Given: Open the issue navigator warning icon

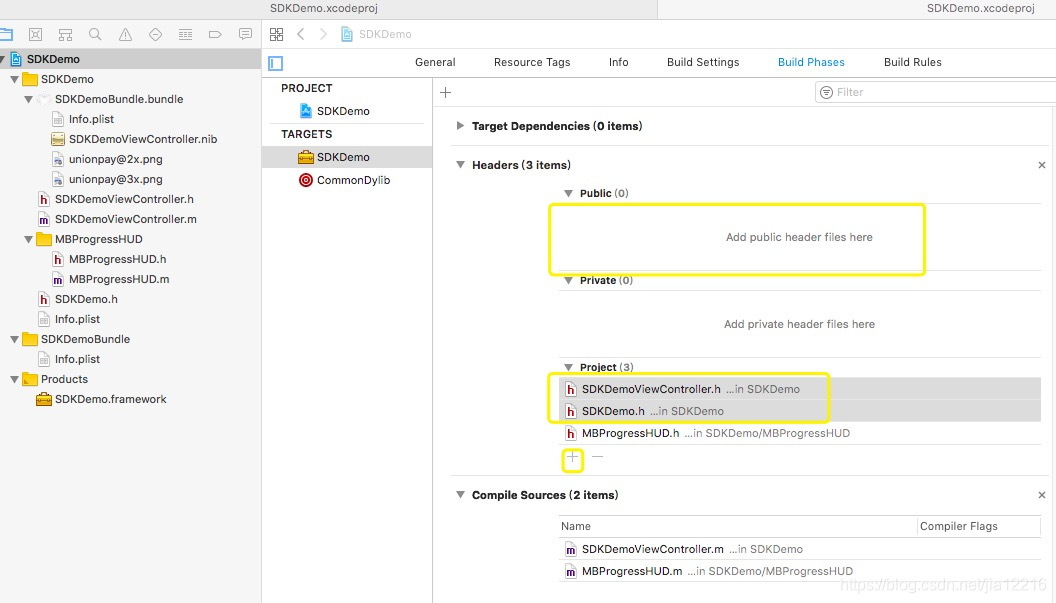Looking at the screenshot, I should (x=125, y=34).
